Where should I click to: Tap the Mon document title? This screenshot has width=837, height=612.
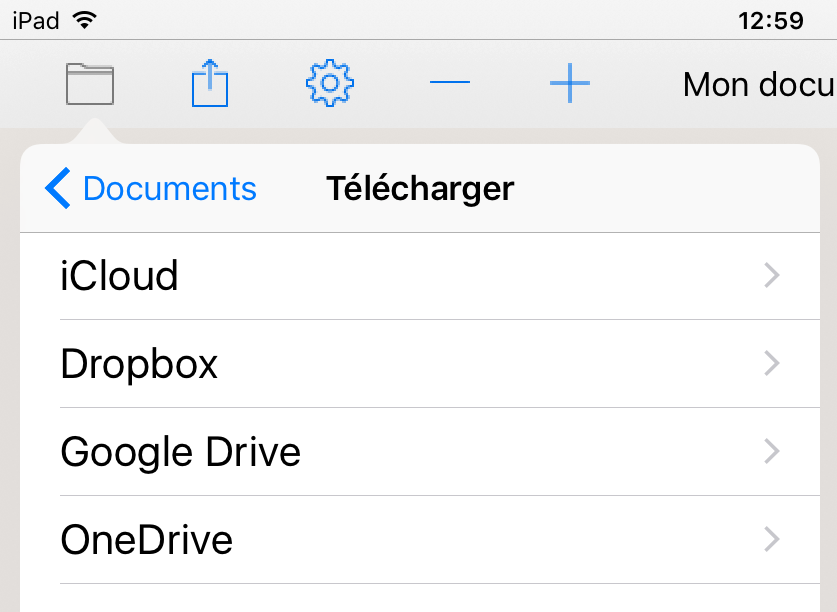pyautogui.click(x=760, y=85)
